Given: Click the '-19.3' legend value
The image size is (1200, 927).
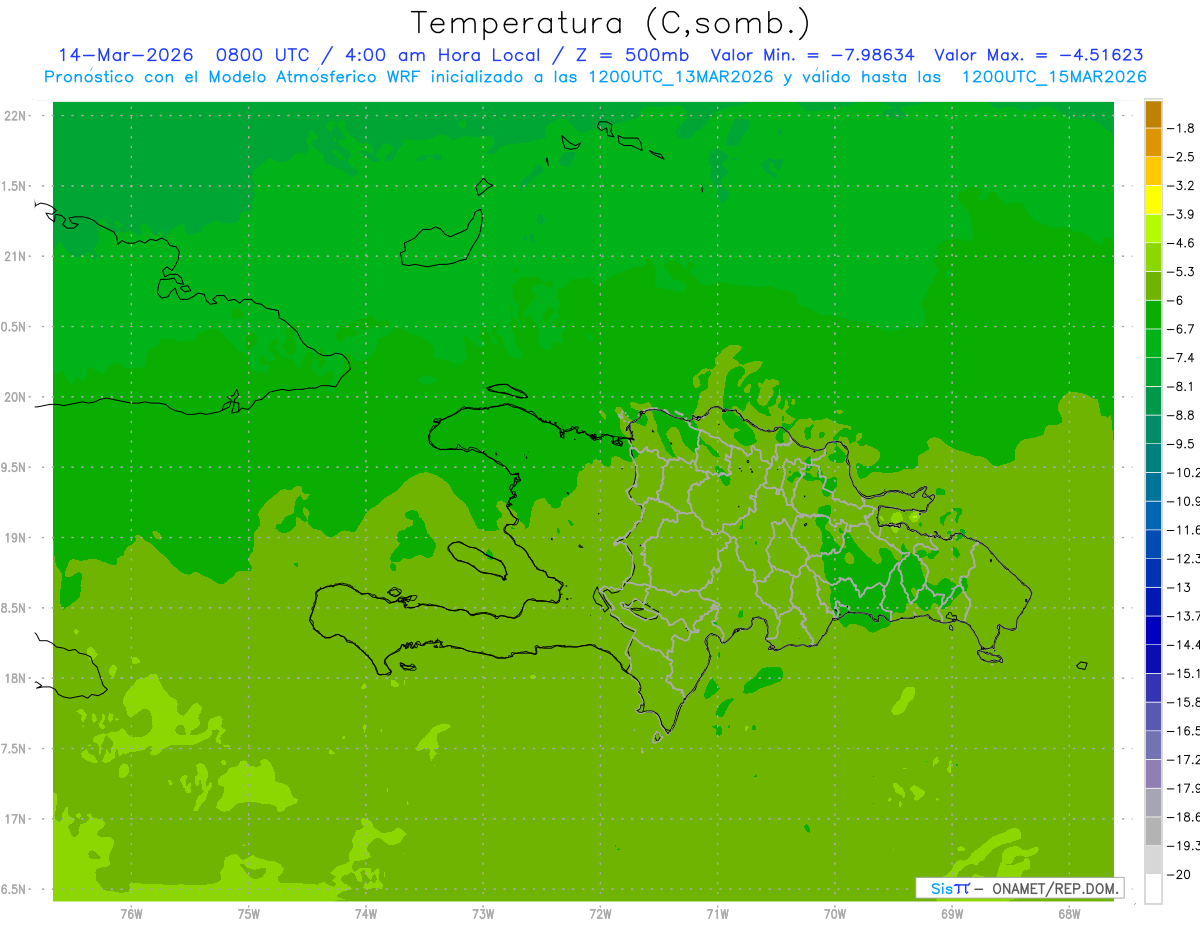Looking at the screenshot, I should [1183, 845].
